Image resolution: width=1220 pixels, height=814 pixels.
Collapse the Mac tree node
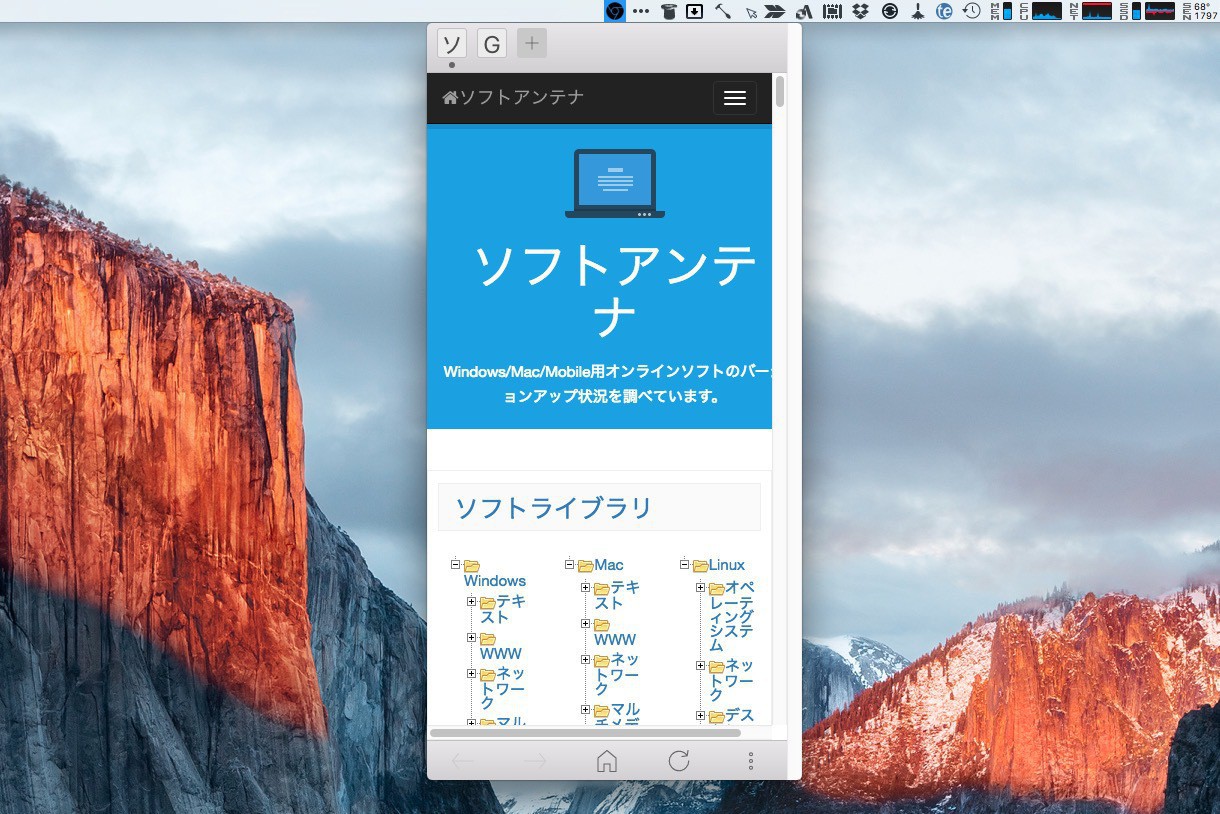pos(570,565)
